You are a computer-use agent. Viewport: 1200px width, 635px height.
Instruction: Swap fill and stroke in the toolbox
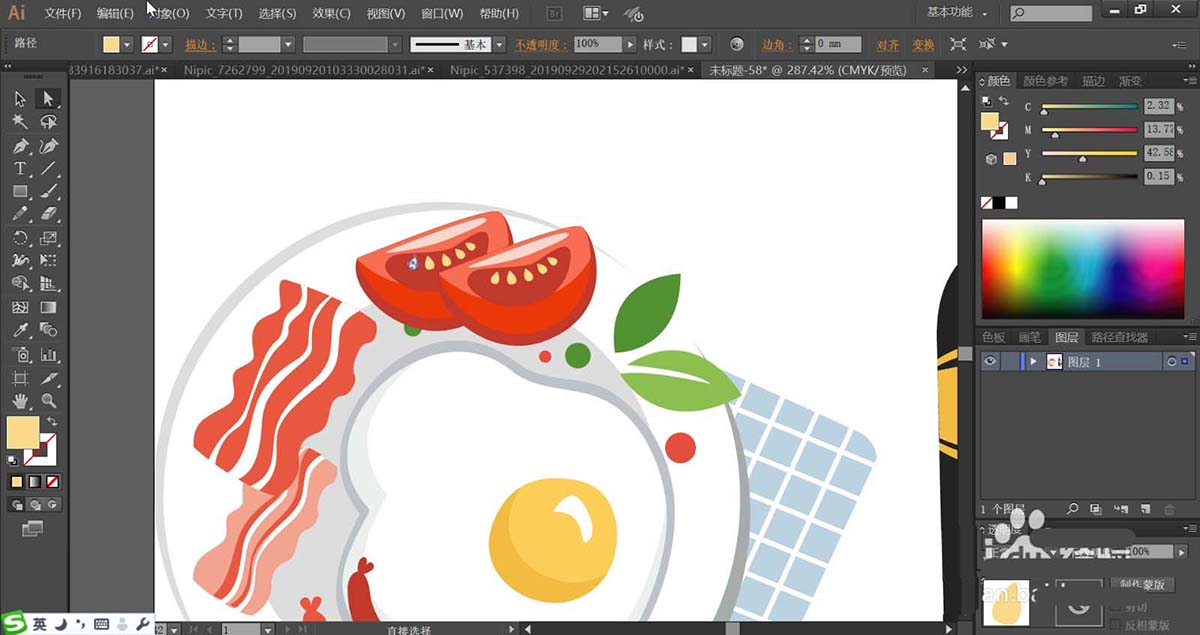52,423
